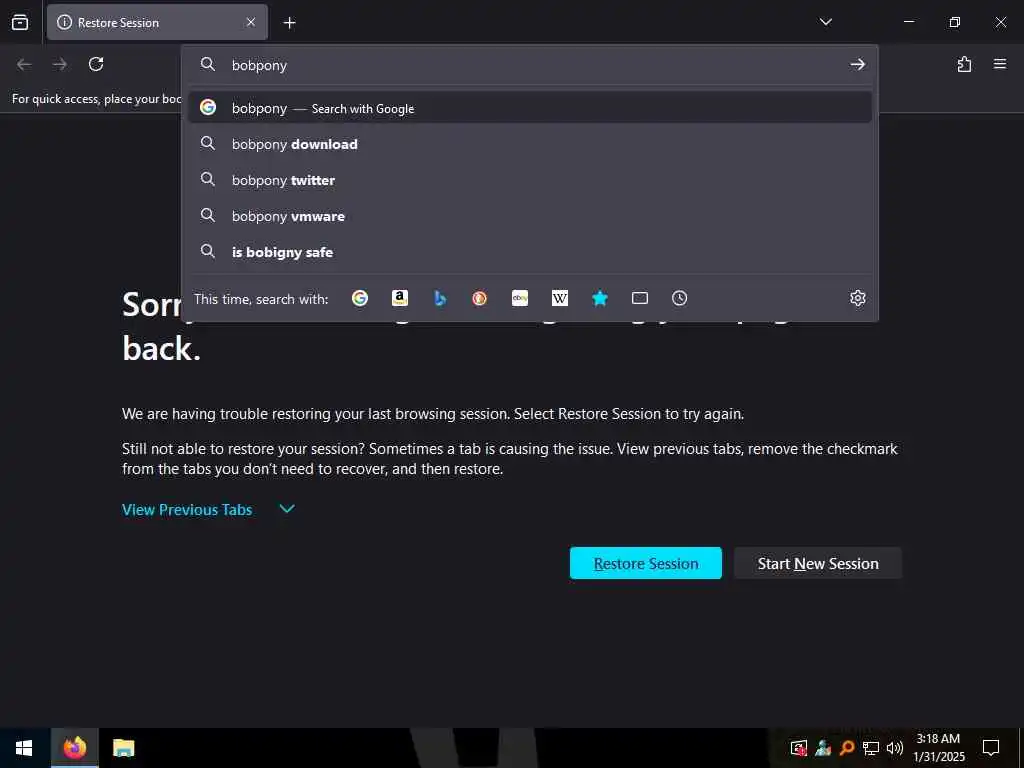Screen dimensions: 1024x768
Task: Click the Restore Session button
Action: point(645,563)
